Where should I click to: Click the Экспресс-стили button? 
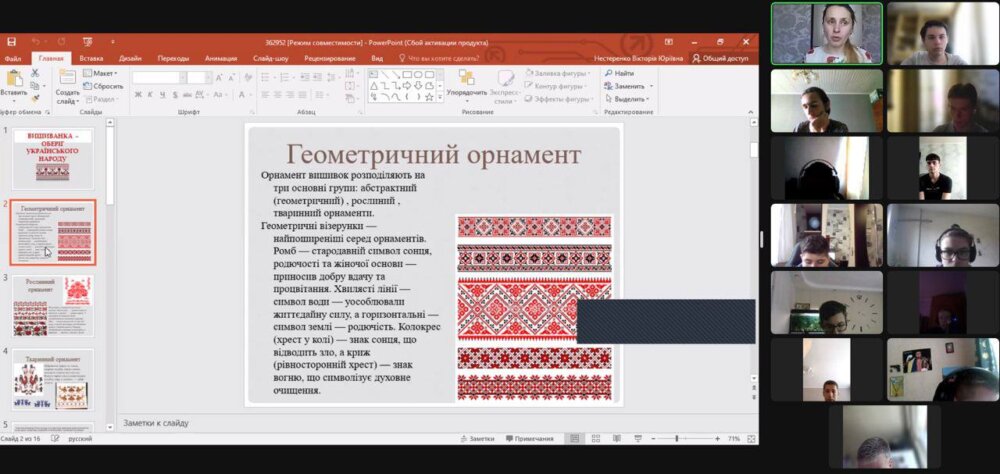505,87
